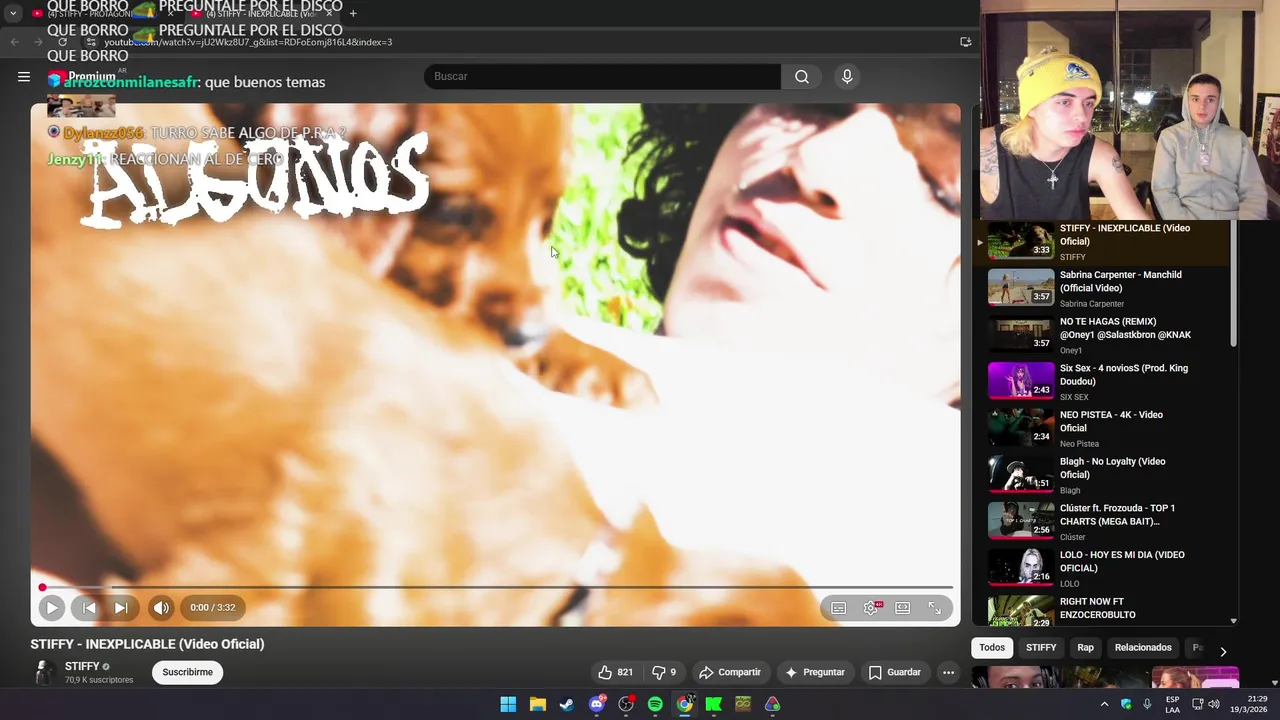Play Blagh - No Loyalty video
The image size is (1280, 720).
click(x=1099, y=475)
